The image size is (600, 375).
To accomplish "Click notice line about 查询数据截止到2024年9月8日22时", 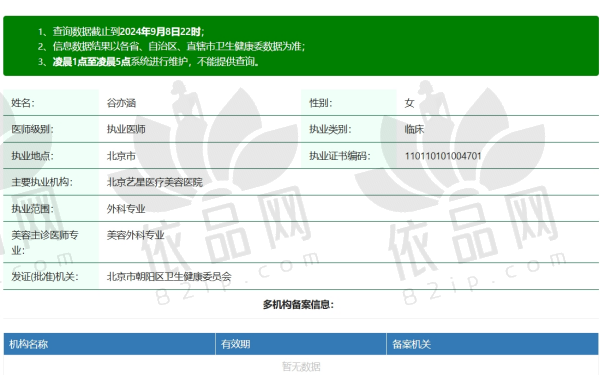I will coord(121,31).
